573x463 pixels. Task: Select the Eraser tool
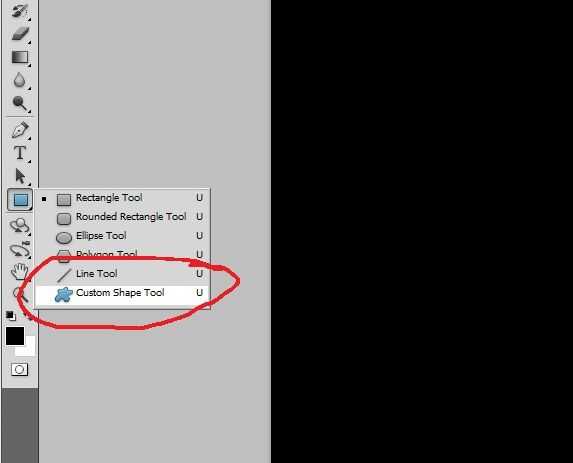tap(20, 34)
